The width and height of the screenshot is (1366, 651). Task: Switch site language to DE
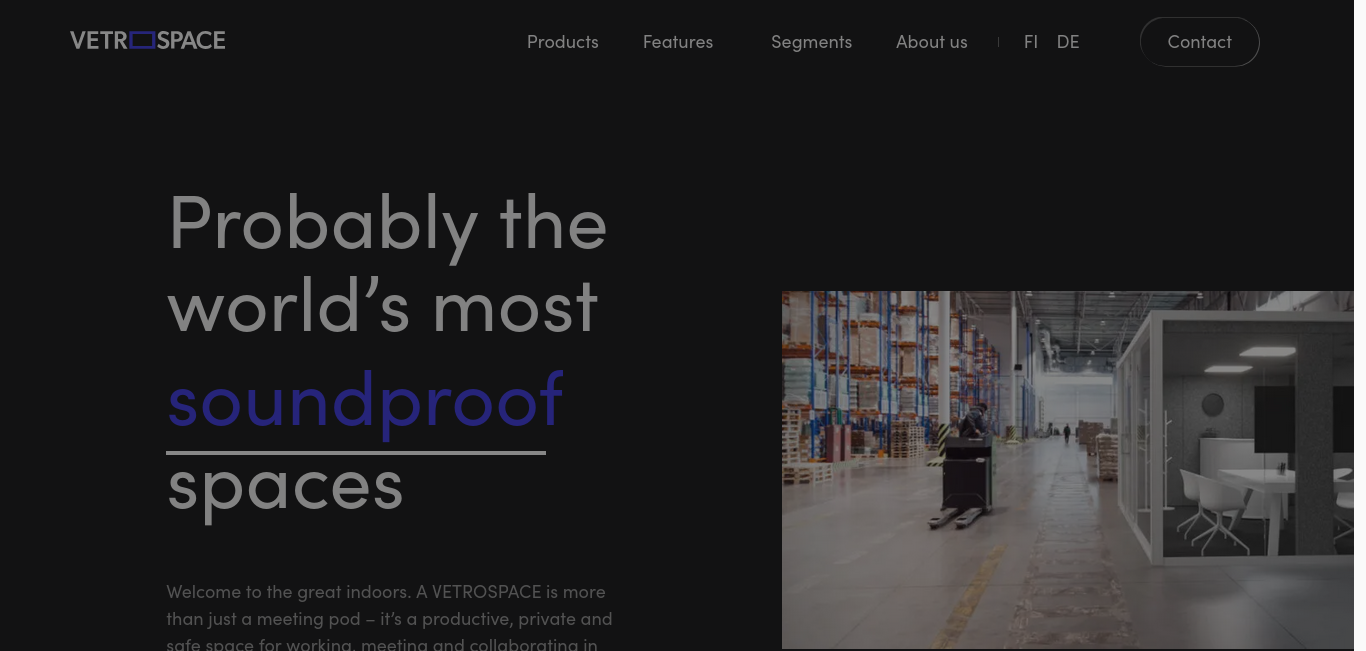1068,42
